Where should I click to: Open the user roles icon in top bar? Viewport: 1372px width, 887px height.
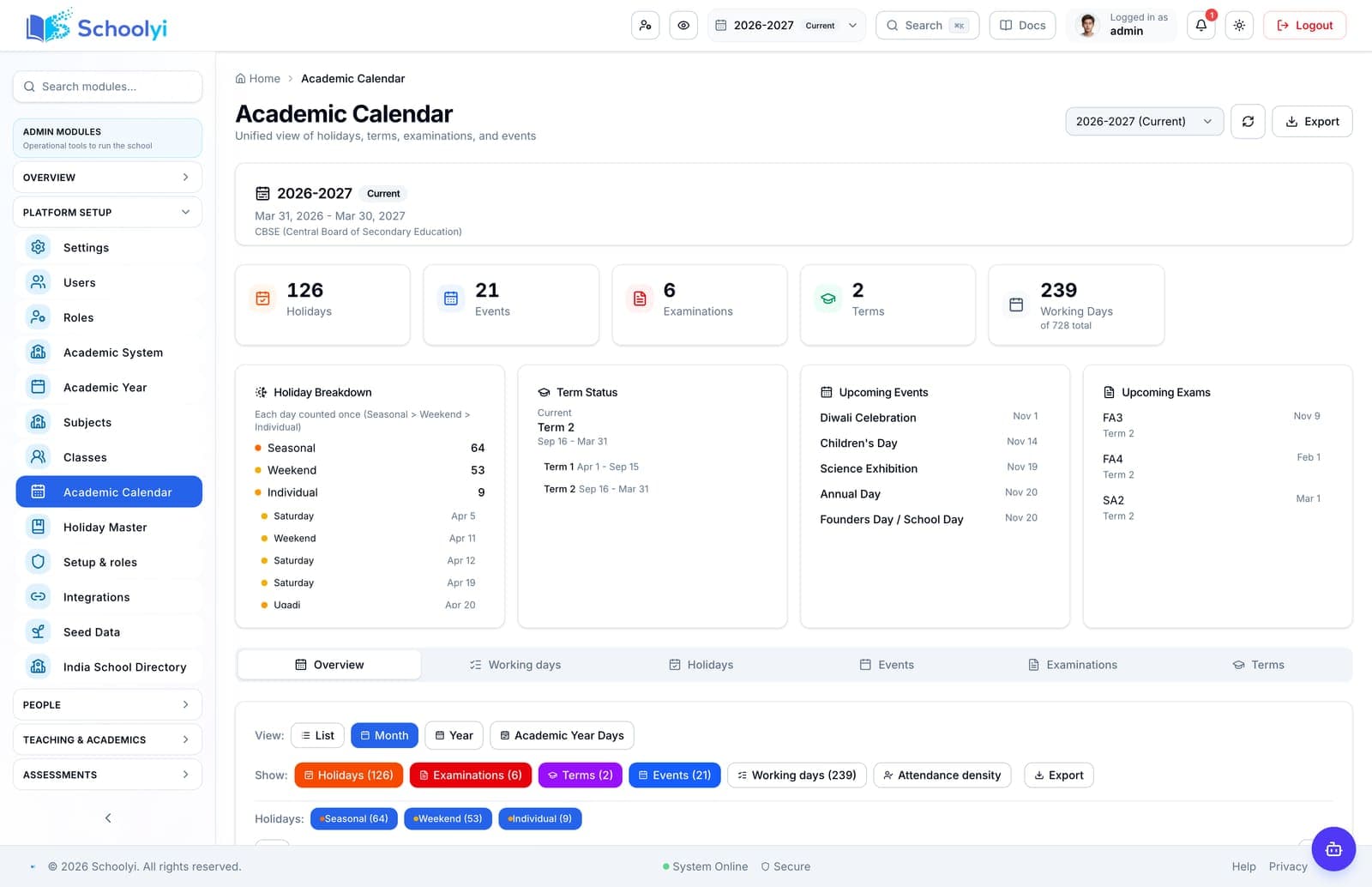pos(646,26)
